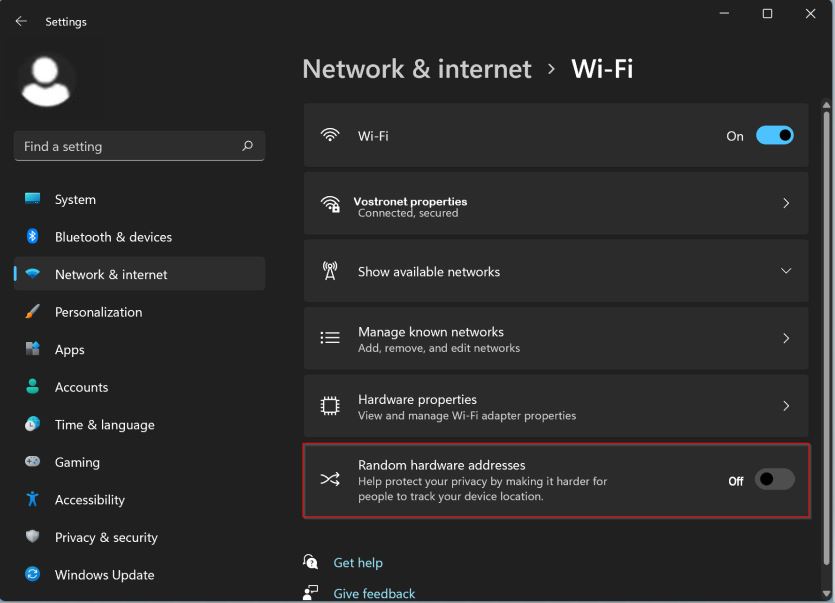
Task: Open Manage known networks chevron
Action: pos(786,338)
